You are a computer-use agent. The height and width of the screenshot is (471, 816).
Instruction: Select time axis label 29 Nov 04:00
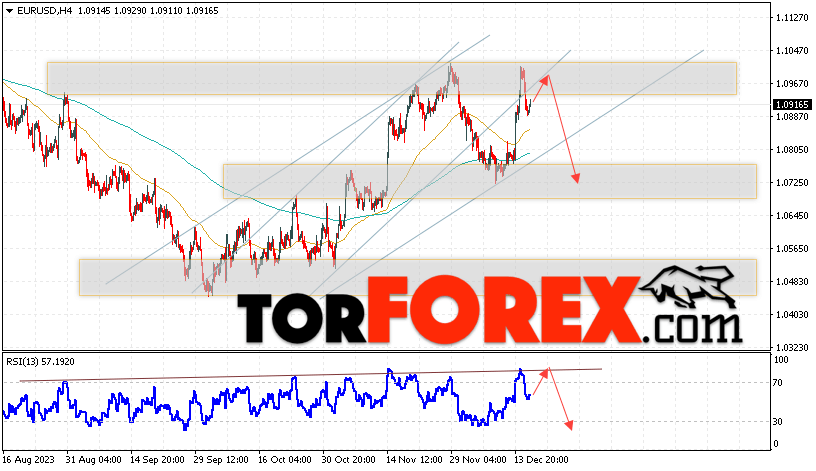(x=478, y=460)
